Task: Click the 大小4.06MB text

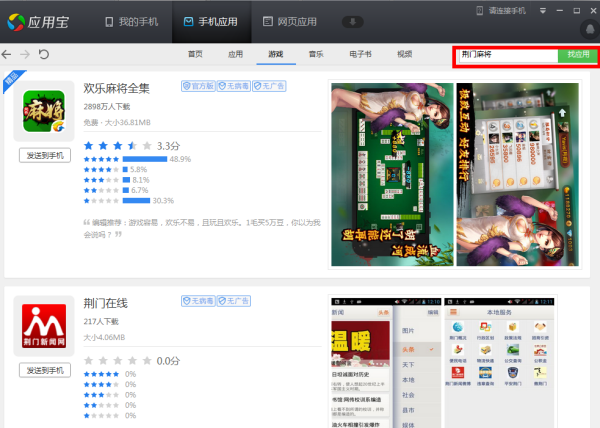Action: [104, 337]
